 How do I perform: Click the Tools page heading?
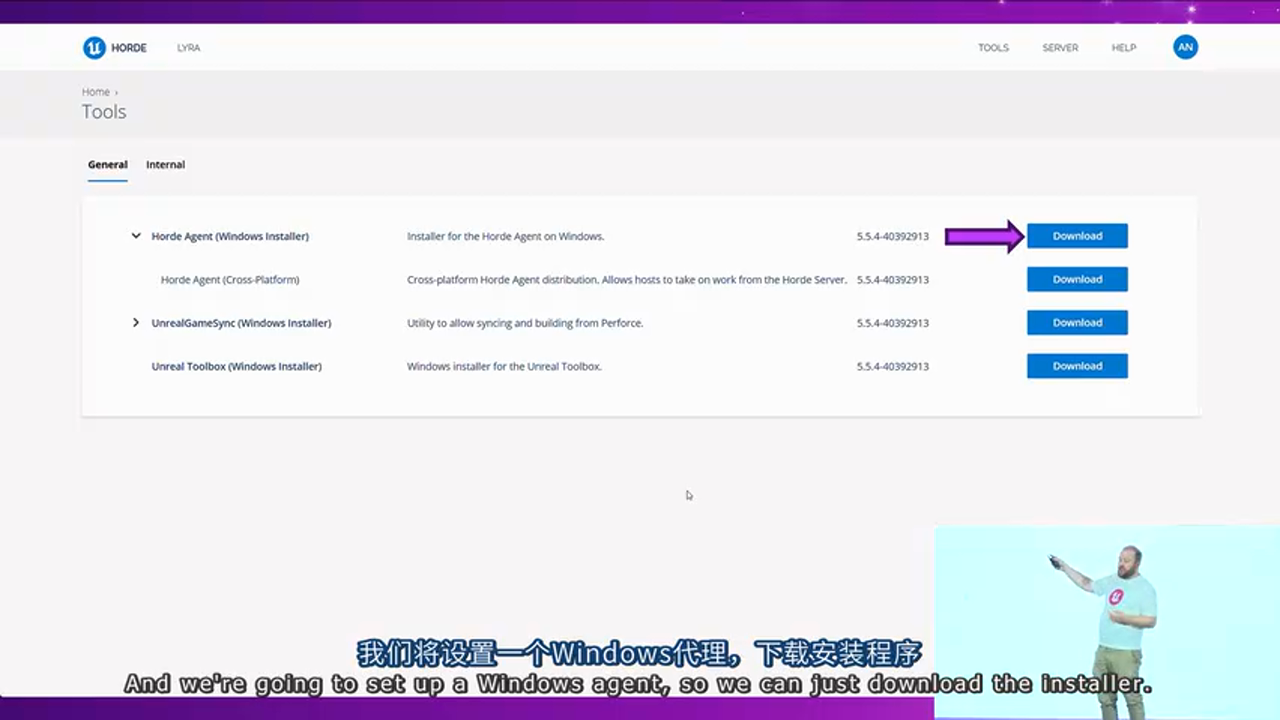tap(104, 112)
